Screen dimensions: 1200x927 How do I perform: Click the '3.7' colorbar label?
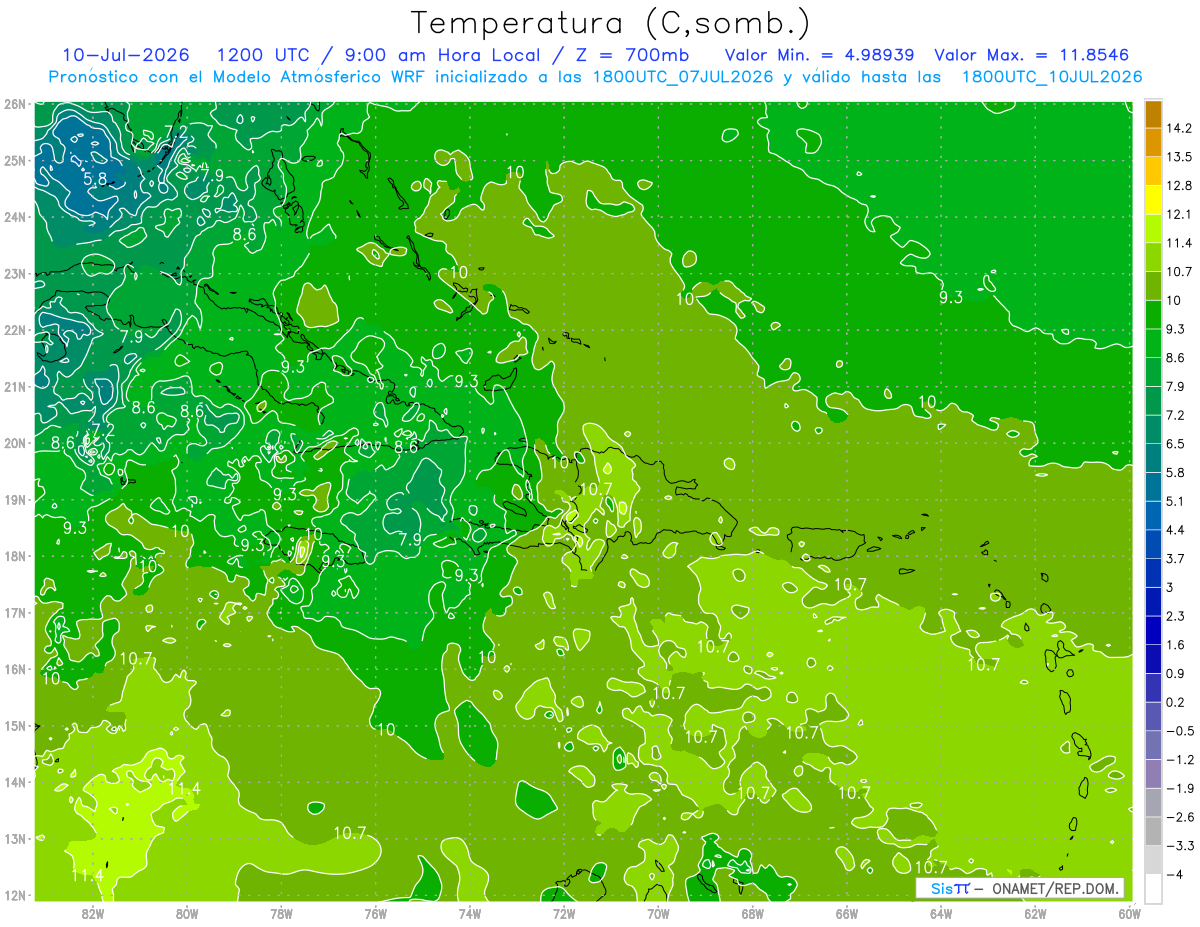tap(1177, 558)
